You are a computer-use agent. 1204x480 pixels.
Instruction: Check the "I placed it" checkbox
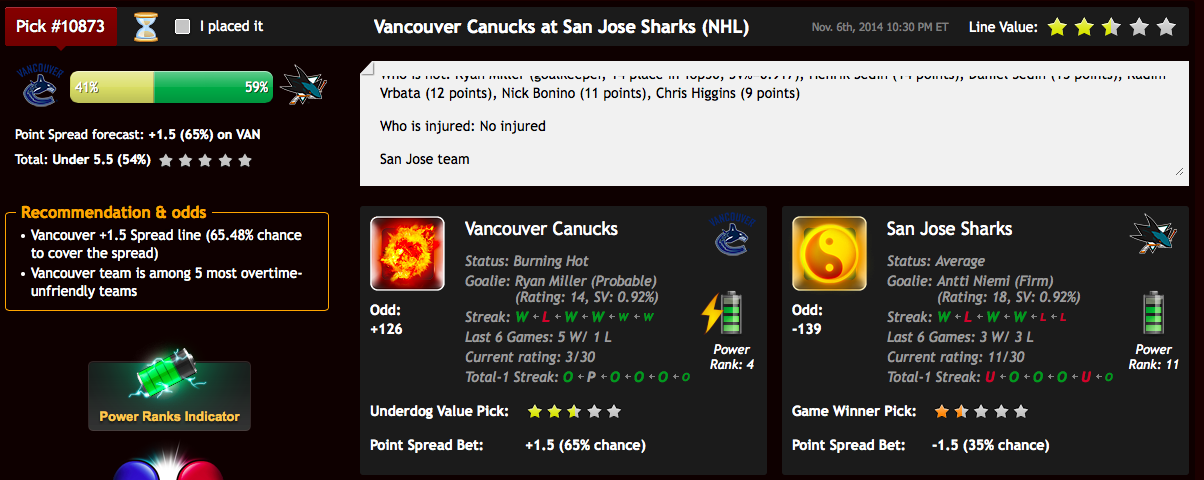(x=182, y=27)
